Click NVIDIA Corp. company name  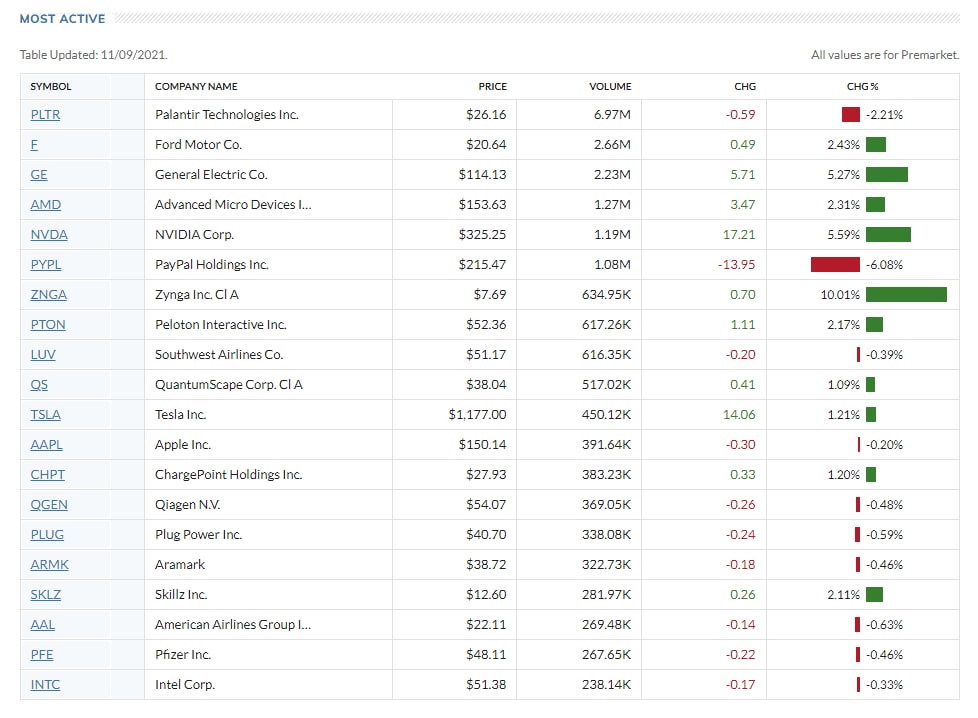(194, 235)
